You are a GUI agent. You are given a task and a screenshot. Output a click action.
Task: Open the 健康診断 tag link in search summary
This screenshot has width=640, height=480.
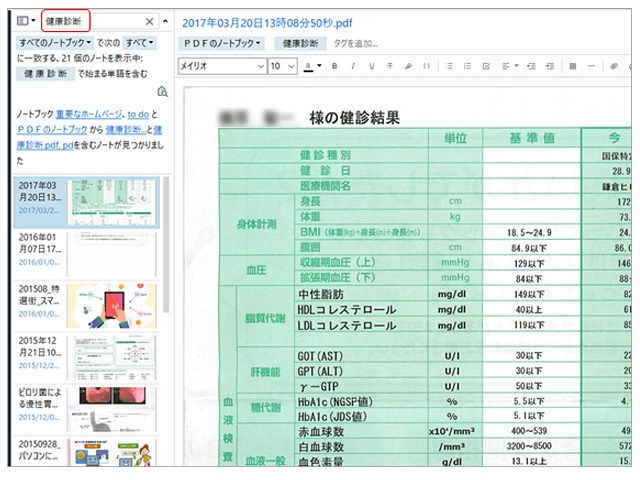tap(125, 130)
